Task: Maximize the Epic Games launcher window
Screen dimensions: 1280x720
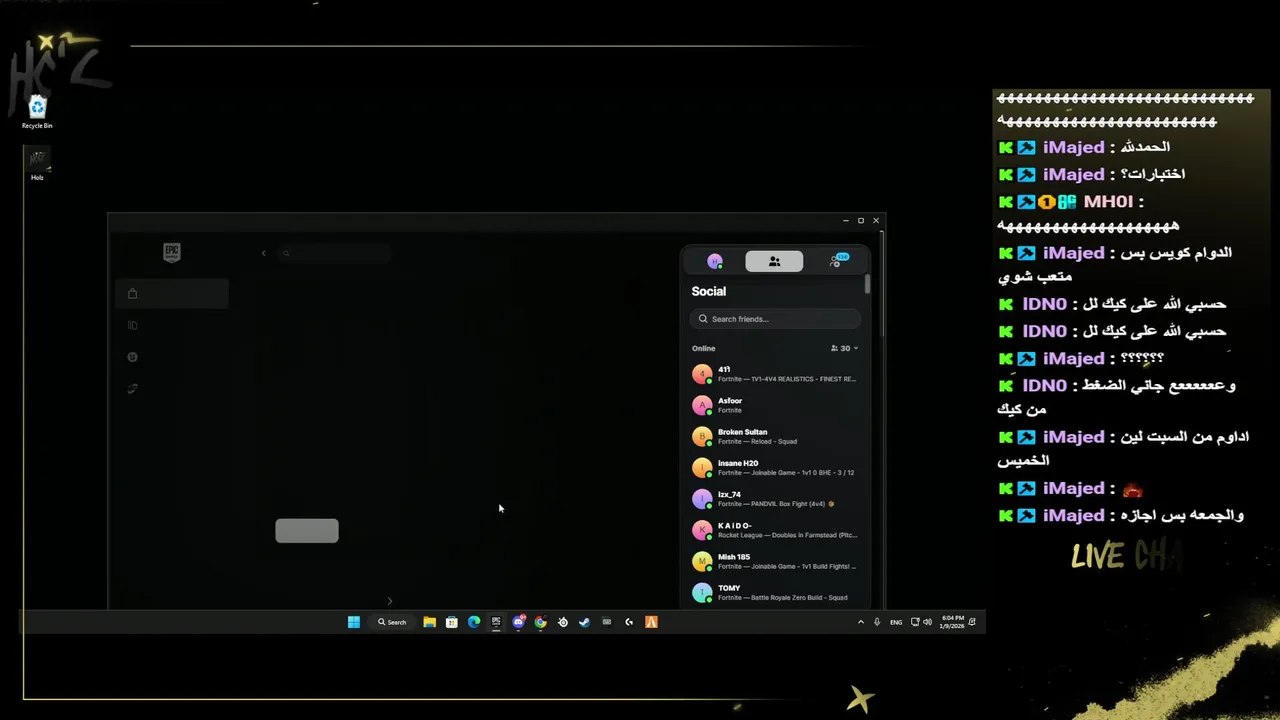Action: click(861, 220)
